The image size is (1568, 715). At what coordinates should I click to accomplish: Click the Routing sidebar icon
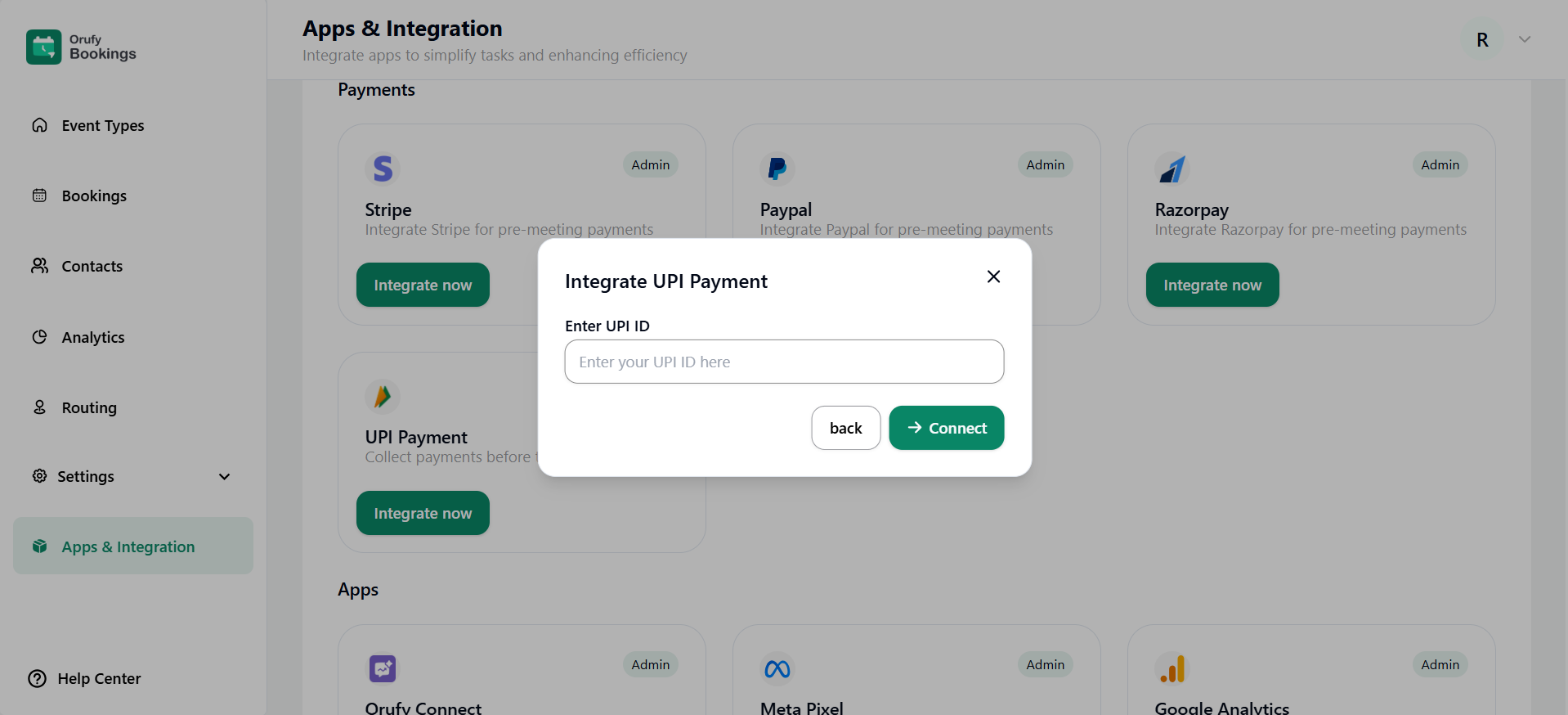pos(39,407)
